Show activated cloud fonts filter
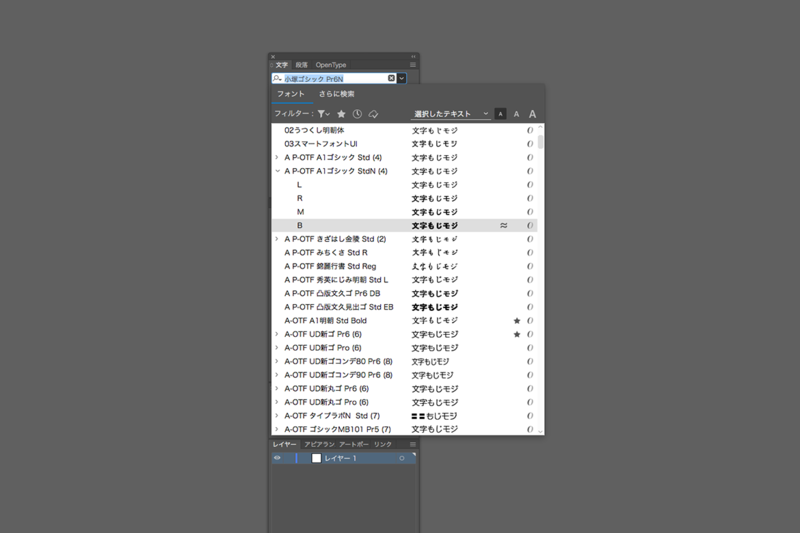Screen dimensions: 800x533 coord(373,114)
